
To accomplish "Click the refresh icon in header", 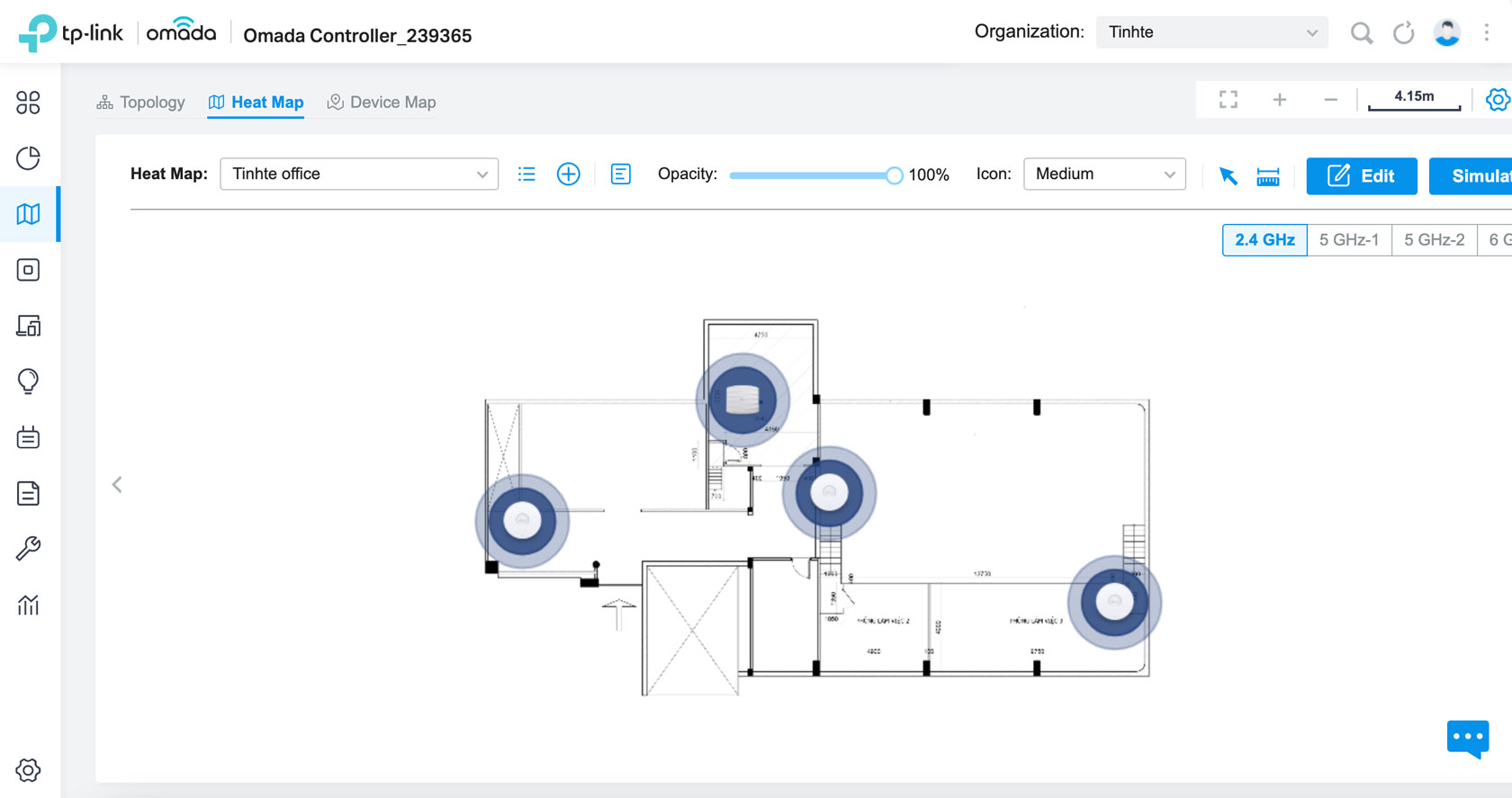I will point(1404,33).
